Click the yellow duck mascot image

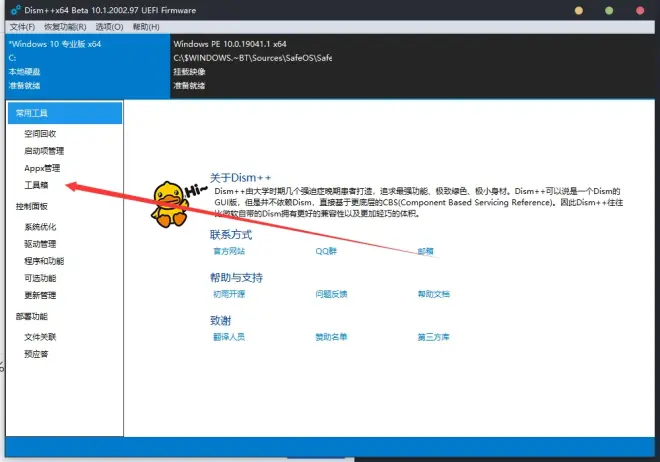[x=170, y=204]
